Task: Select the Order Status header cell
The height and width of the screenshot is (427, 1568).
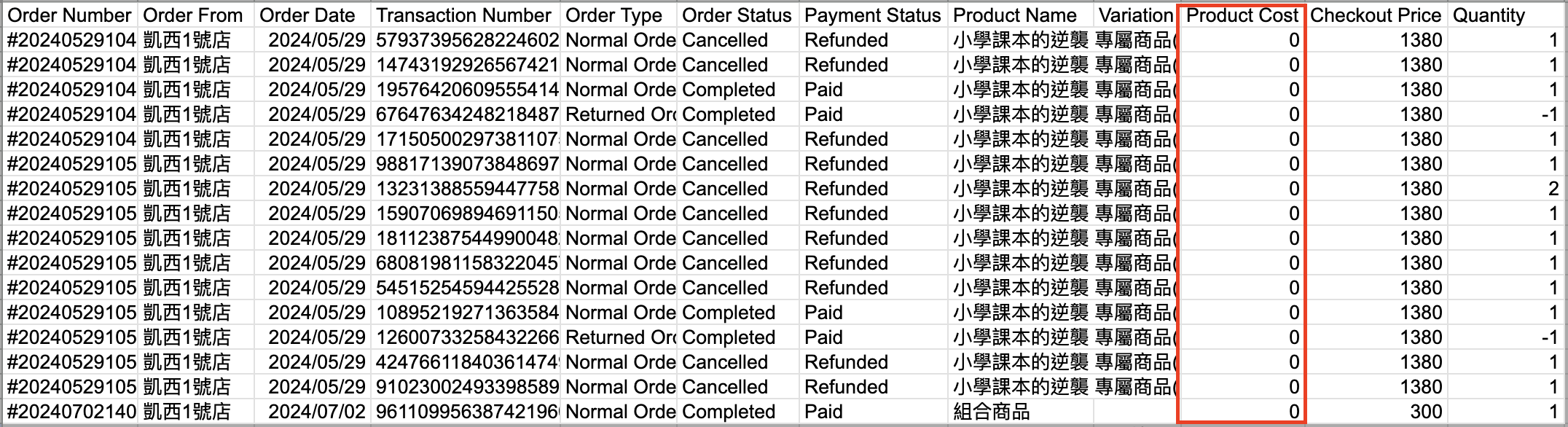Action: 737,15
